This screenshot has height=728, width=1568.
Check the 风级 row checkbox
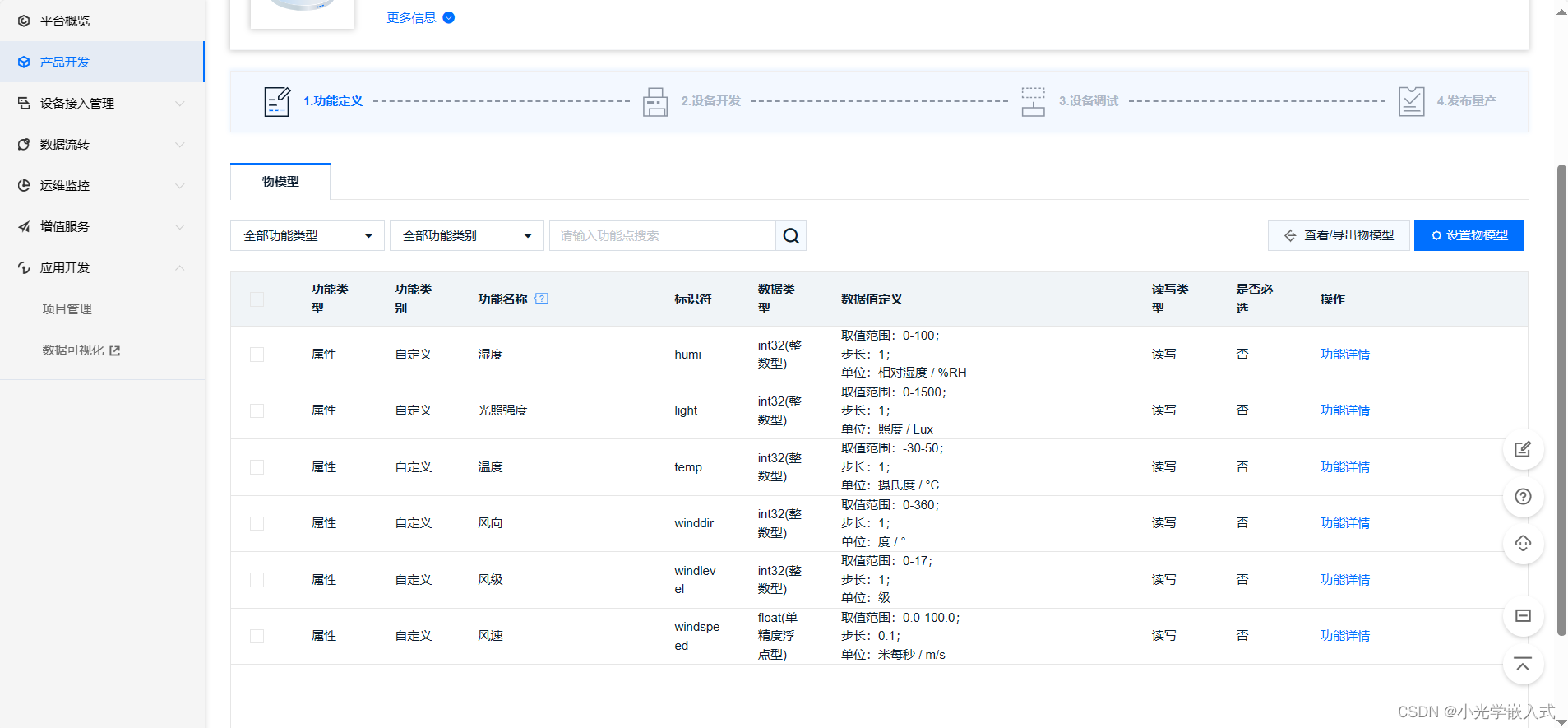[x=257, y=580]
